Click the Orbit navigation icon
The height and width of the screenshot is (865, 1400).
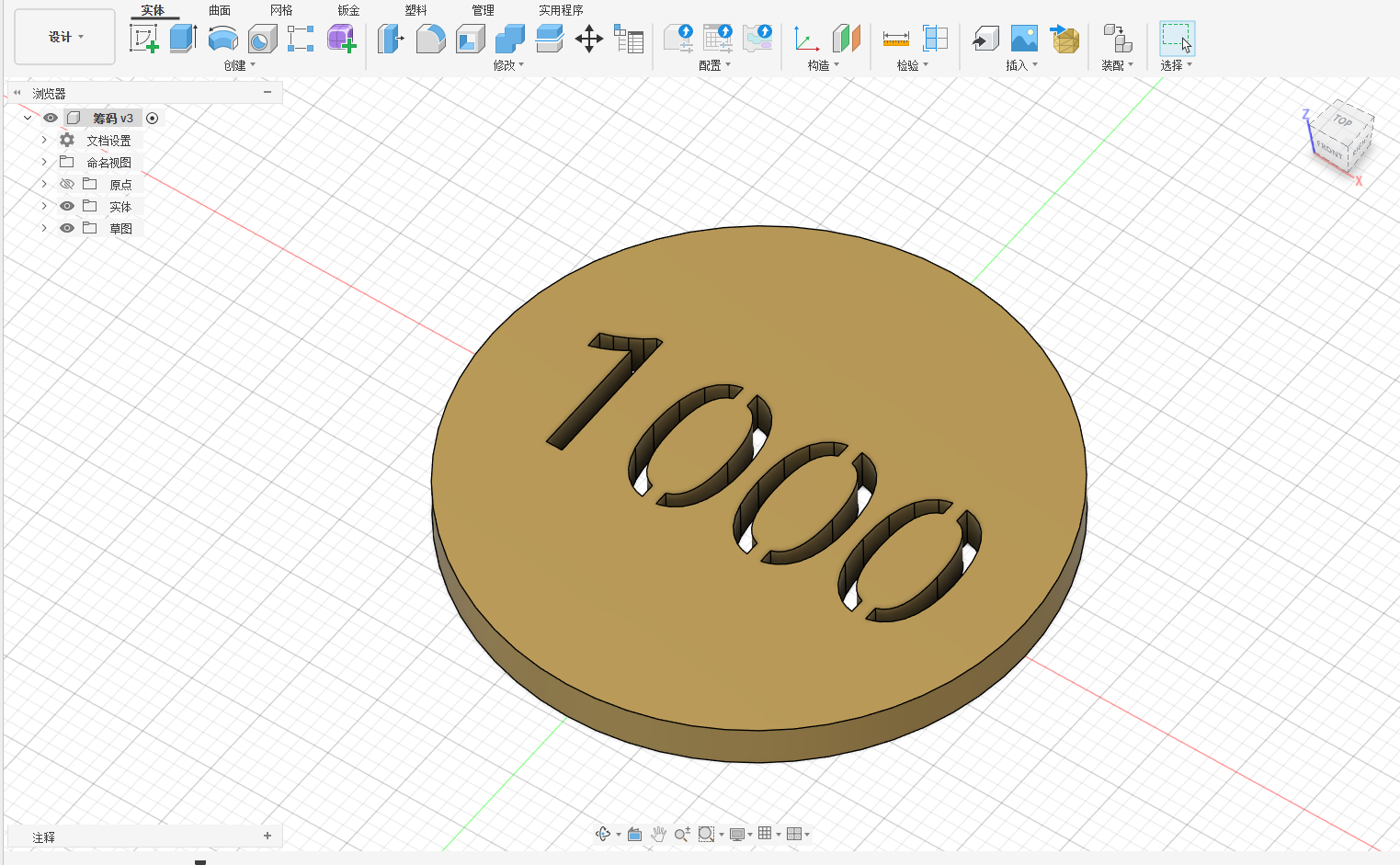(603, 834)
